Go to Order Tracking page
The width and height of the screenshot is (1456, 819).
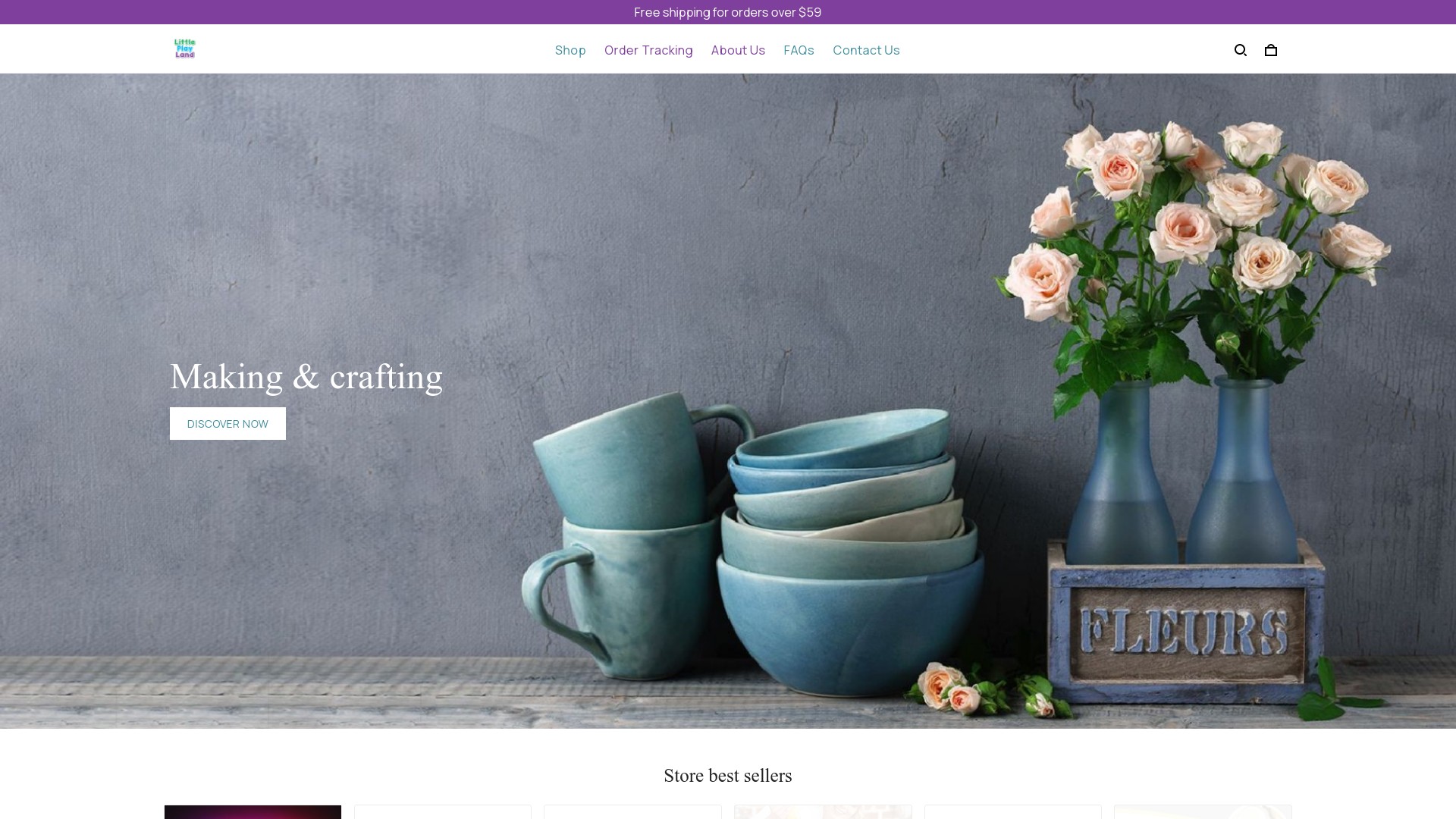click(648, 50)
